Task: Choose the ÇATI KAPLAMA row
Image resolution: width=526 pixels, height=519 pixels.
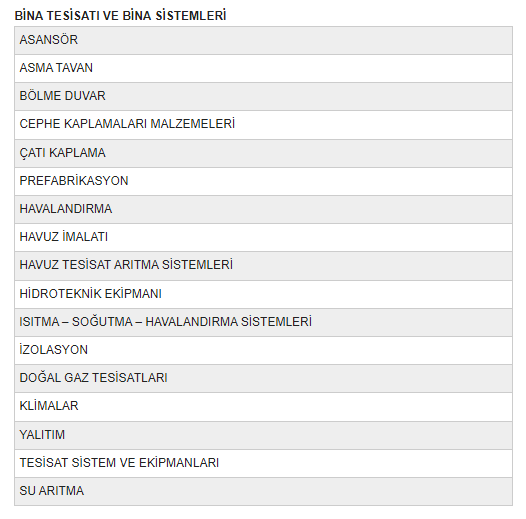Action: [x=263, y=153]
